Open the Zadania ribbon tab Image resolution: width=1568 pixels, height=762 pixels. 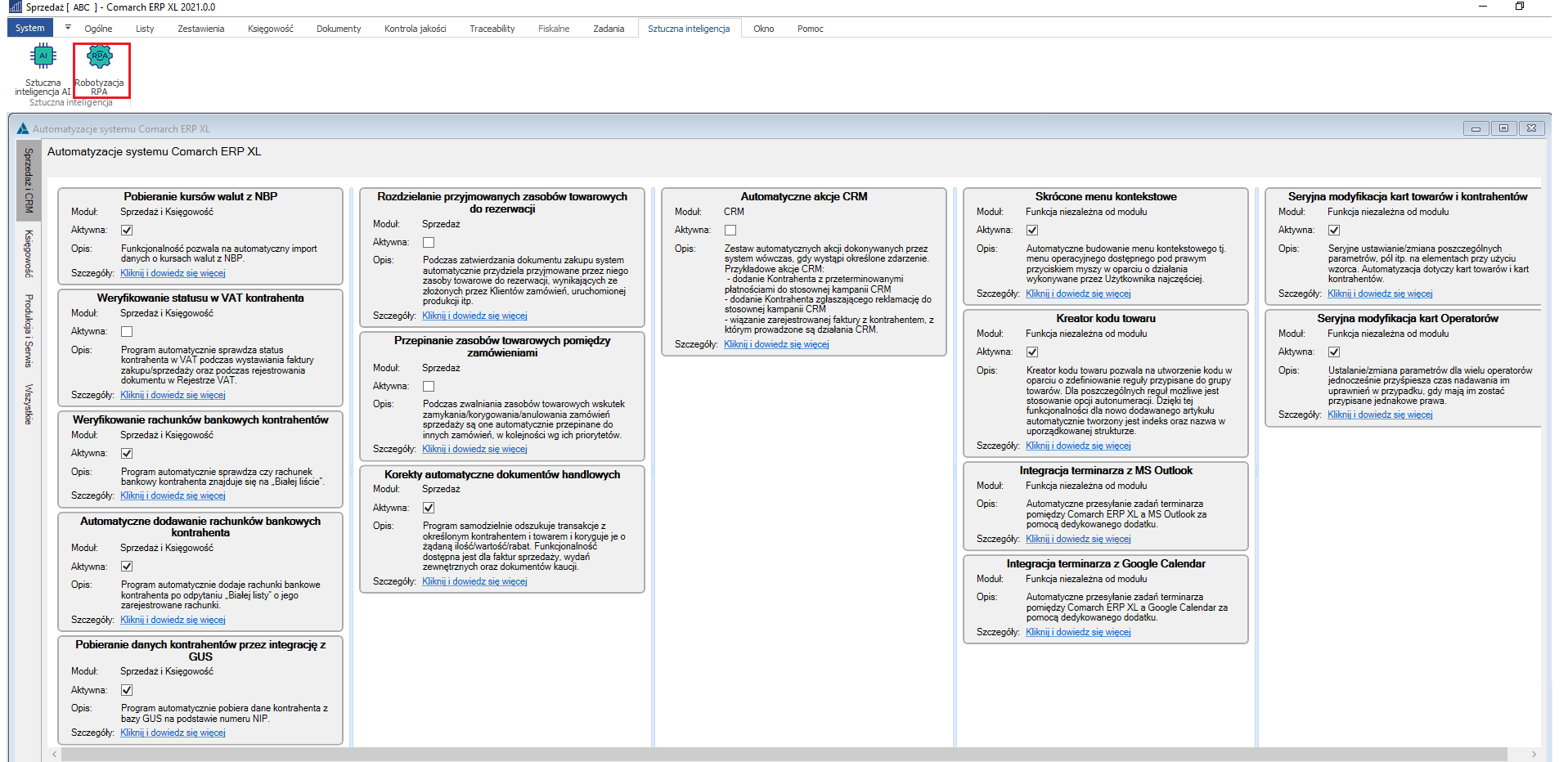click(609, 29)
